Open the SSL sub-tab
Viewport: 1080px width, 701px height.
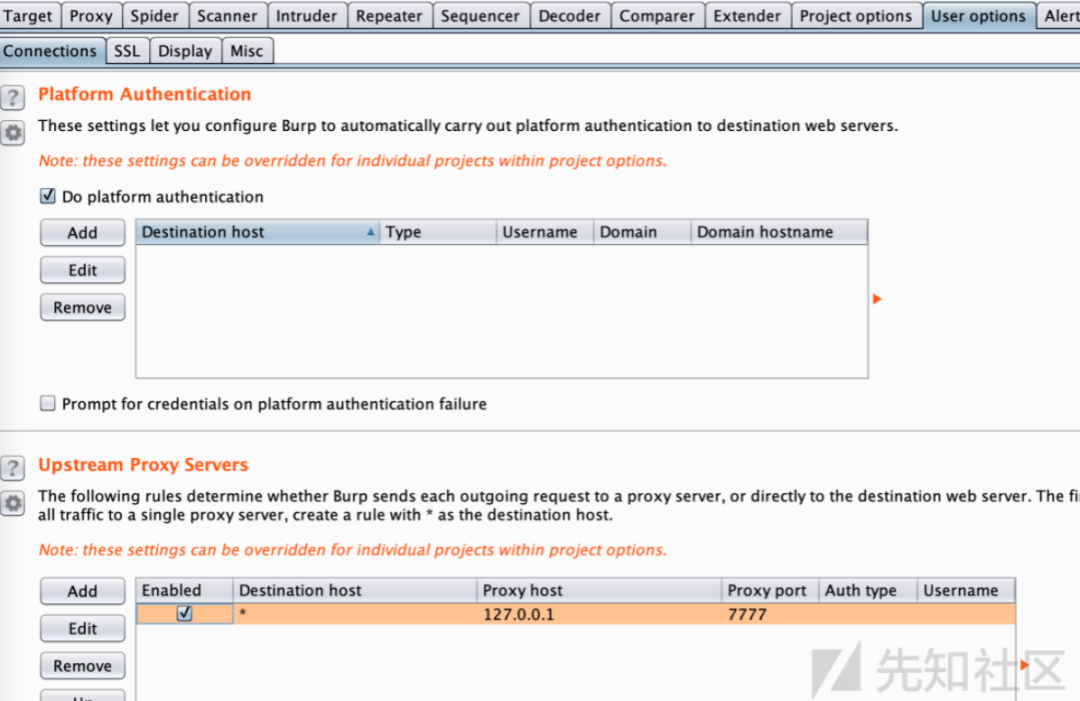[127, 51]
